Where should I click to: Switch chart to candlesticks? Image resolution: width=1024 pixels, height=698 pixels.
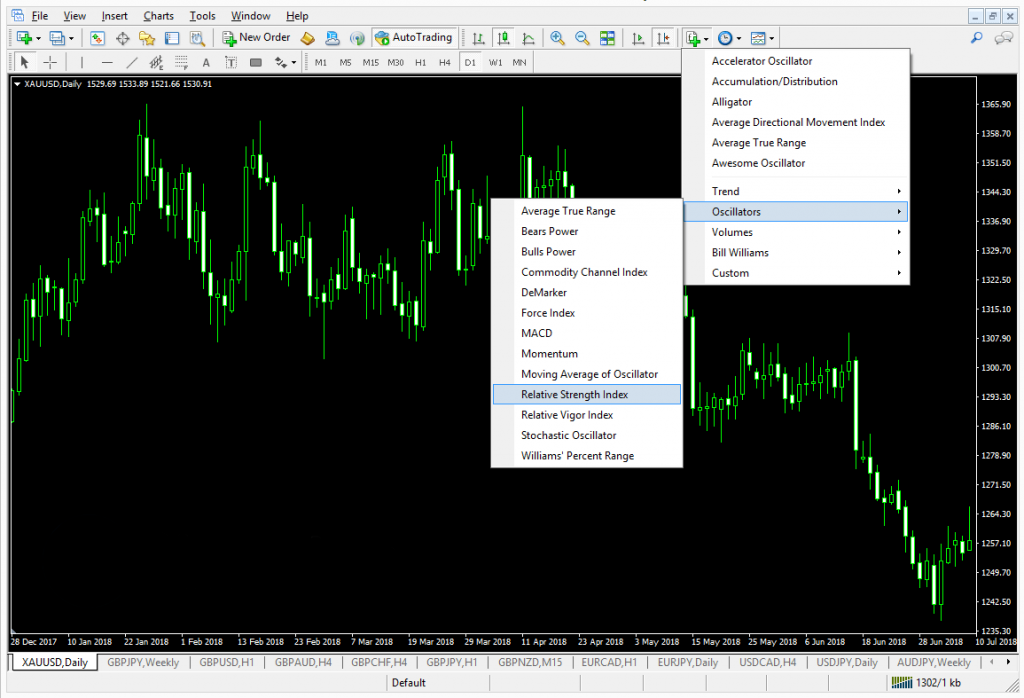coord(504,39)
